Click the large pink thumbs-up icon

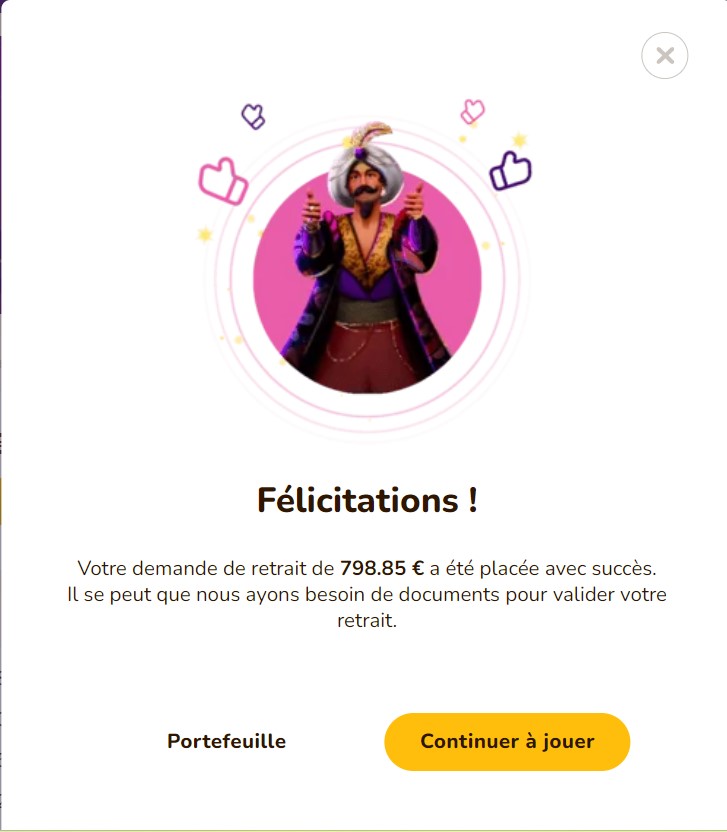click(x=223, y=181)
